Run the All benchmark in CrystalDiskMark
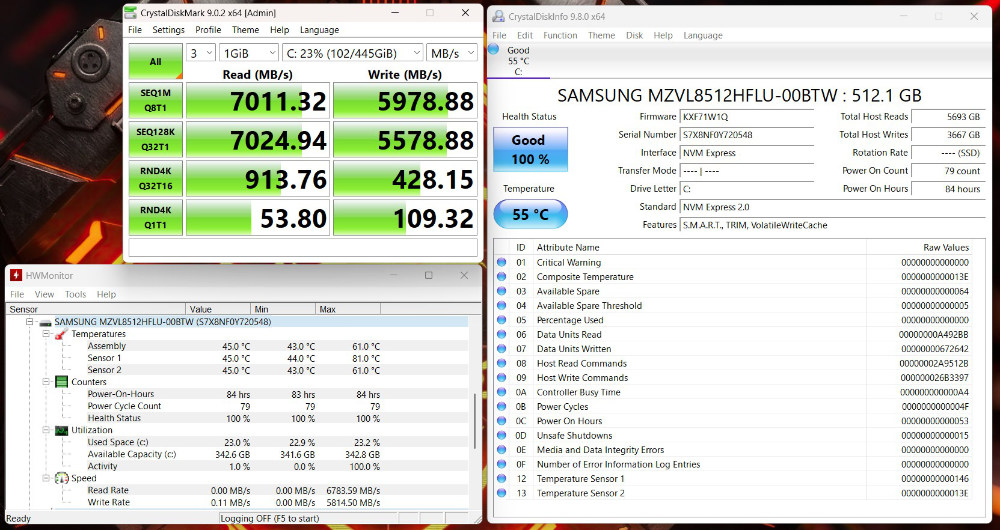Screen dimensions: 1000x530 pyautogui.click(x=155, y=62)
